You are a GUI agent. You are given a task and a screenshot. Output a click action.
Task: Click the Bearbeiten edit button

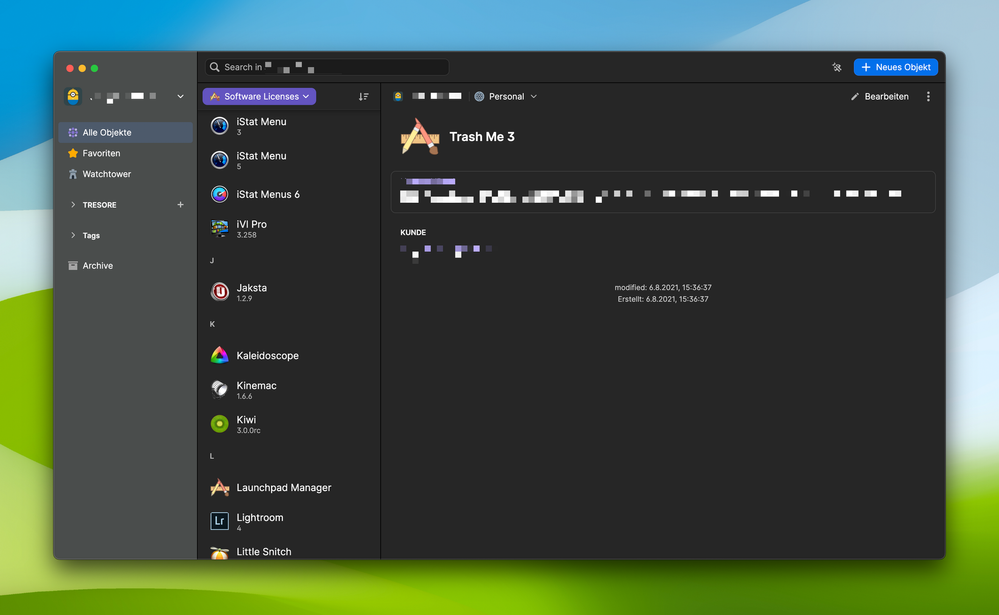pyautogui.click(x=880, y=96)
